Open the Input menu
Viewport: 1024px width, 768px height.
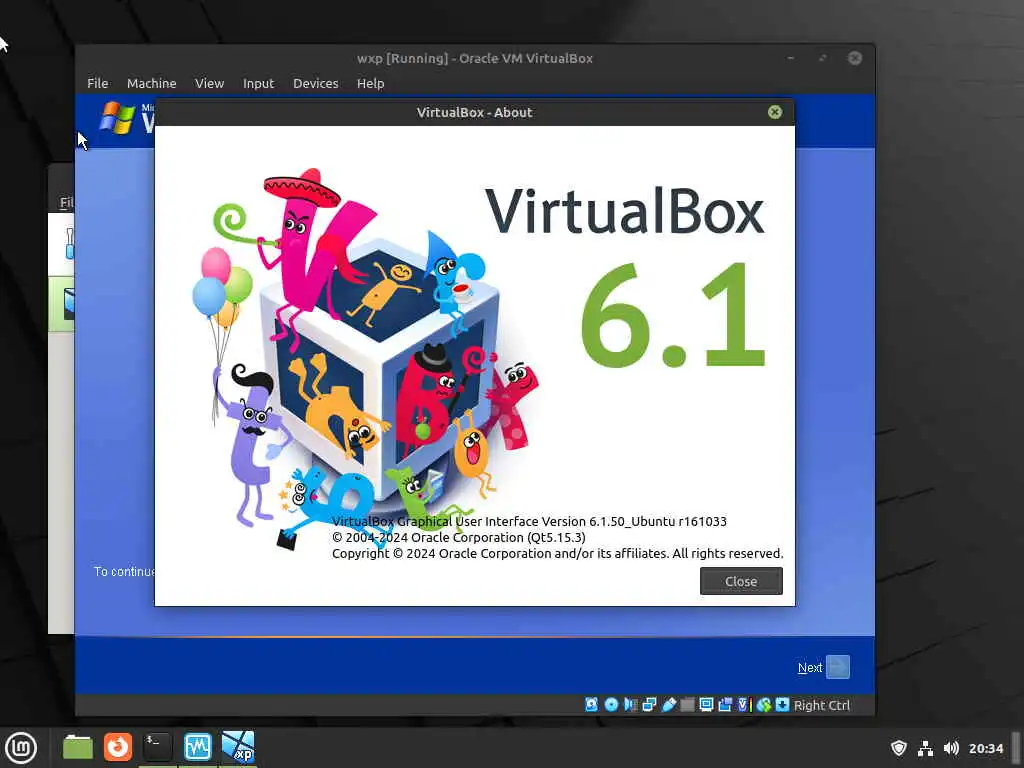pos(259,84)
